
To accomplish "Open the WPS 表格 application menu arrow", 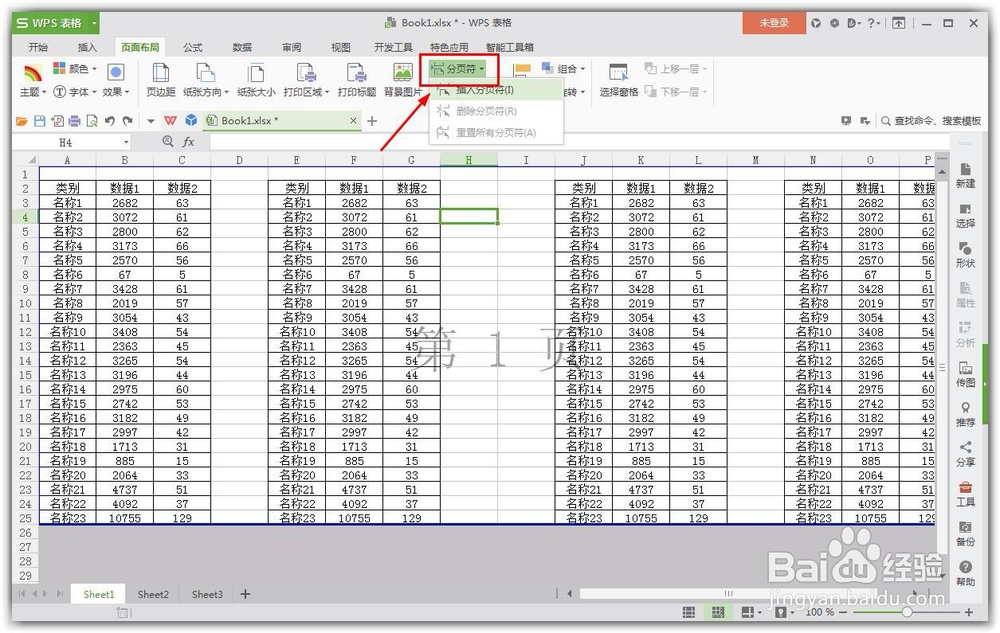I will click(x=94, y=23).
